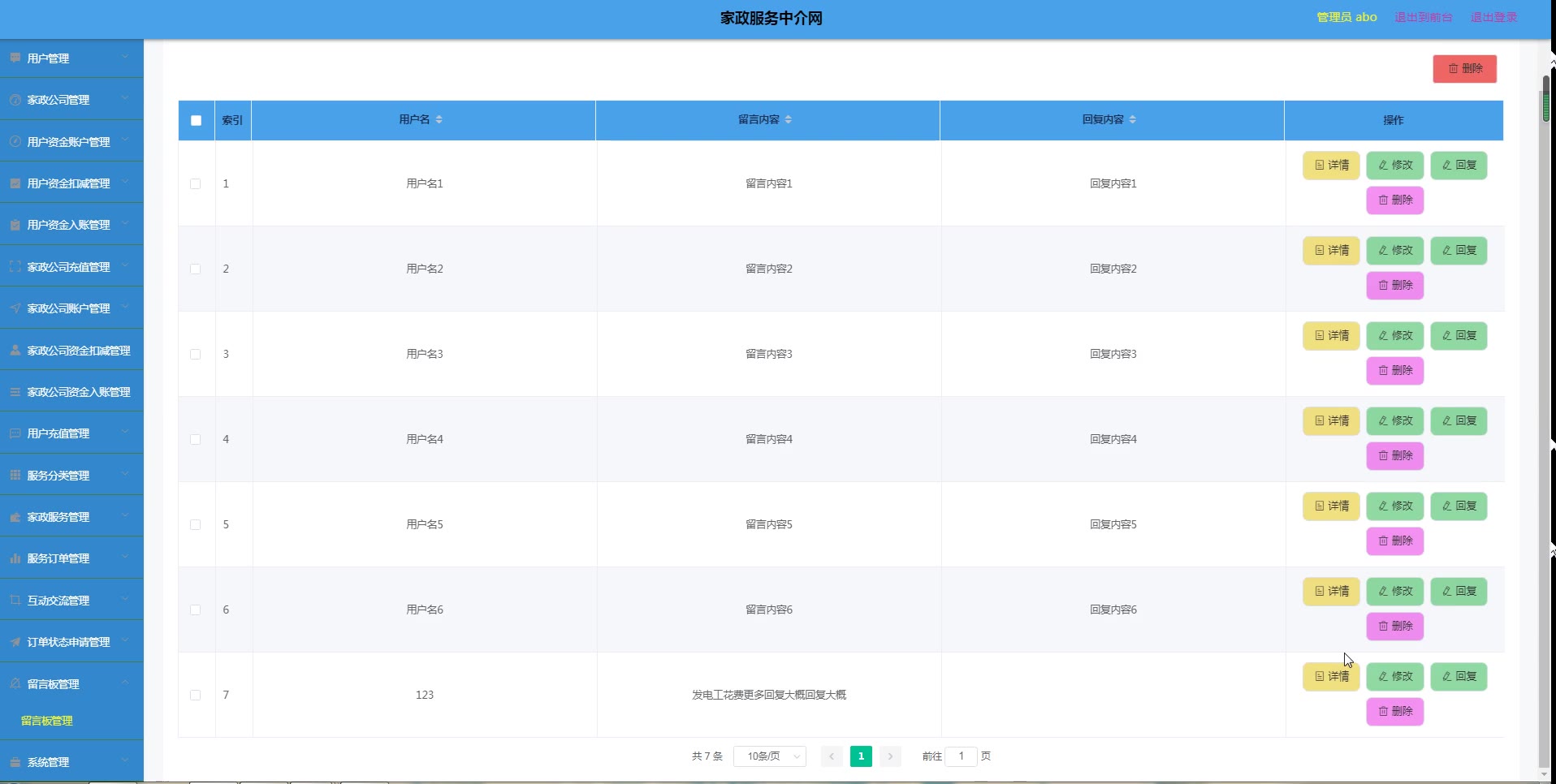Click the 系统管理 sidebar icon

point(15,762)
